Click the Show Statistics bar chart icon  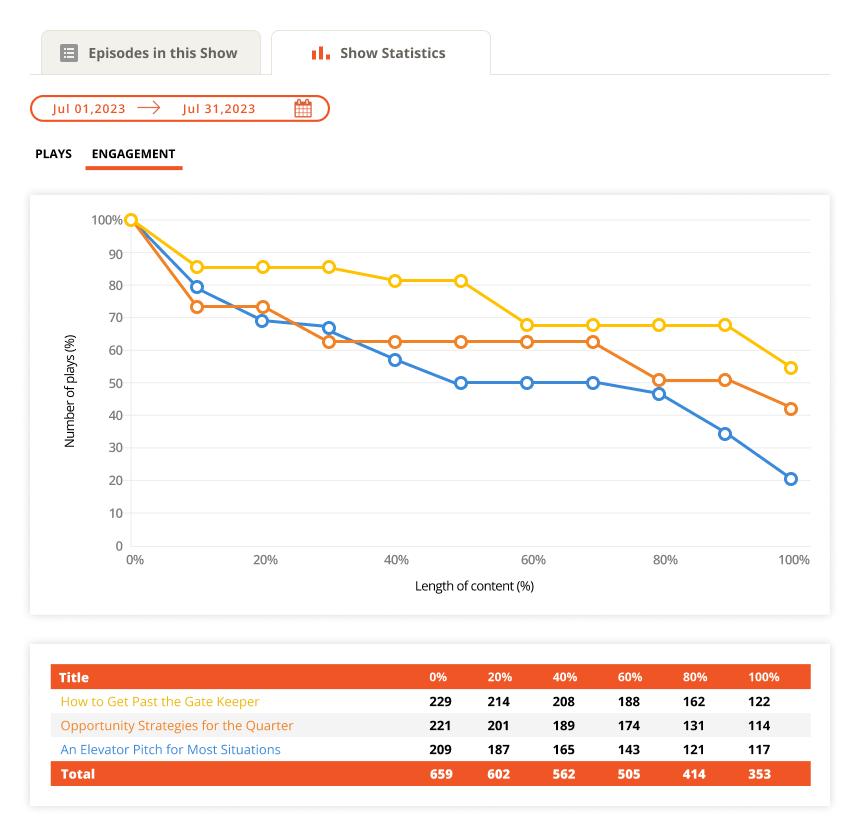click(x=320, y=53)
